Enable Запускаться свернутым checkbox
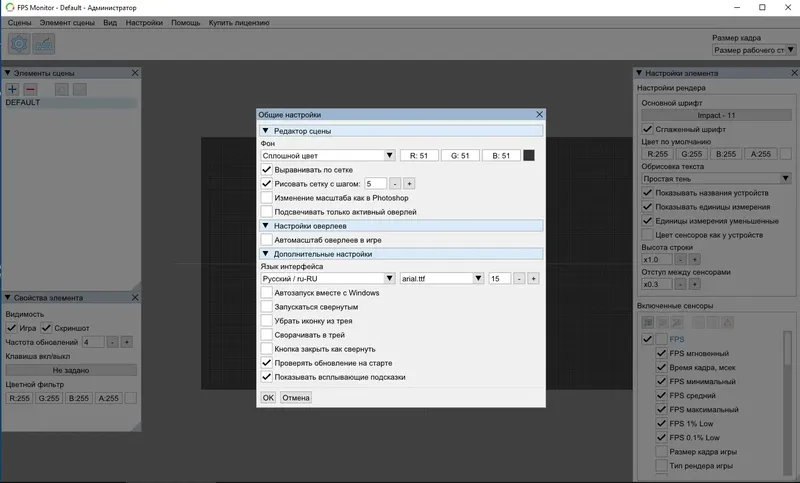The image size is (800, 483). click(x=266, y=307)
